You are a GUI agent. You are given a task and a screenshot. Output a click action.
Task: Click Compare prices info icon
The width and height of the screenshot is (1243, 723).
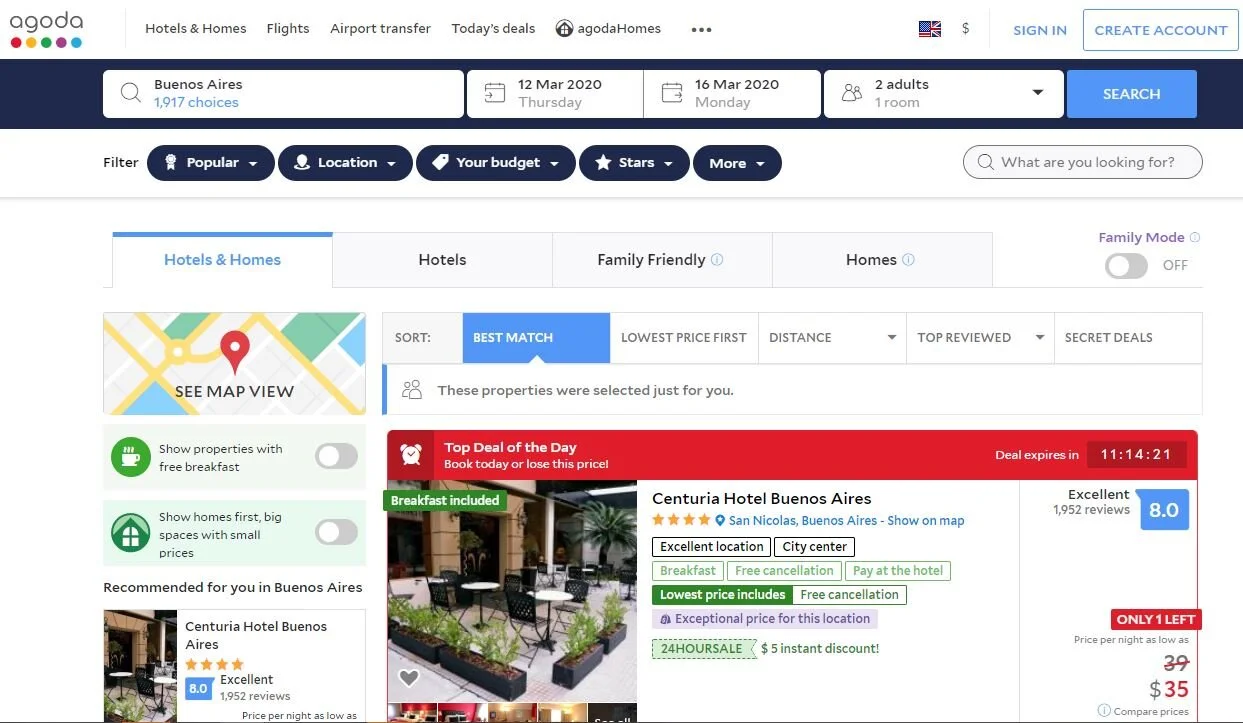click(x=1104, y=711)
